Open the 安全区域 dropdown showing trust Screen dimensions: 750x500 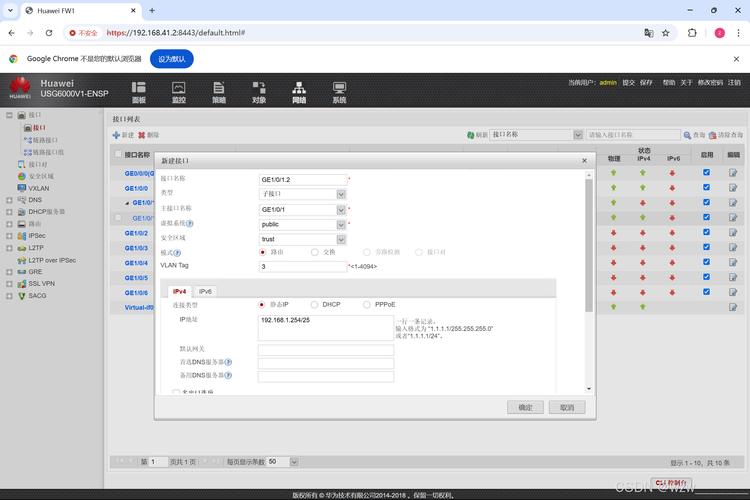(x=341, y=239)
